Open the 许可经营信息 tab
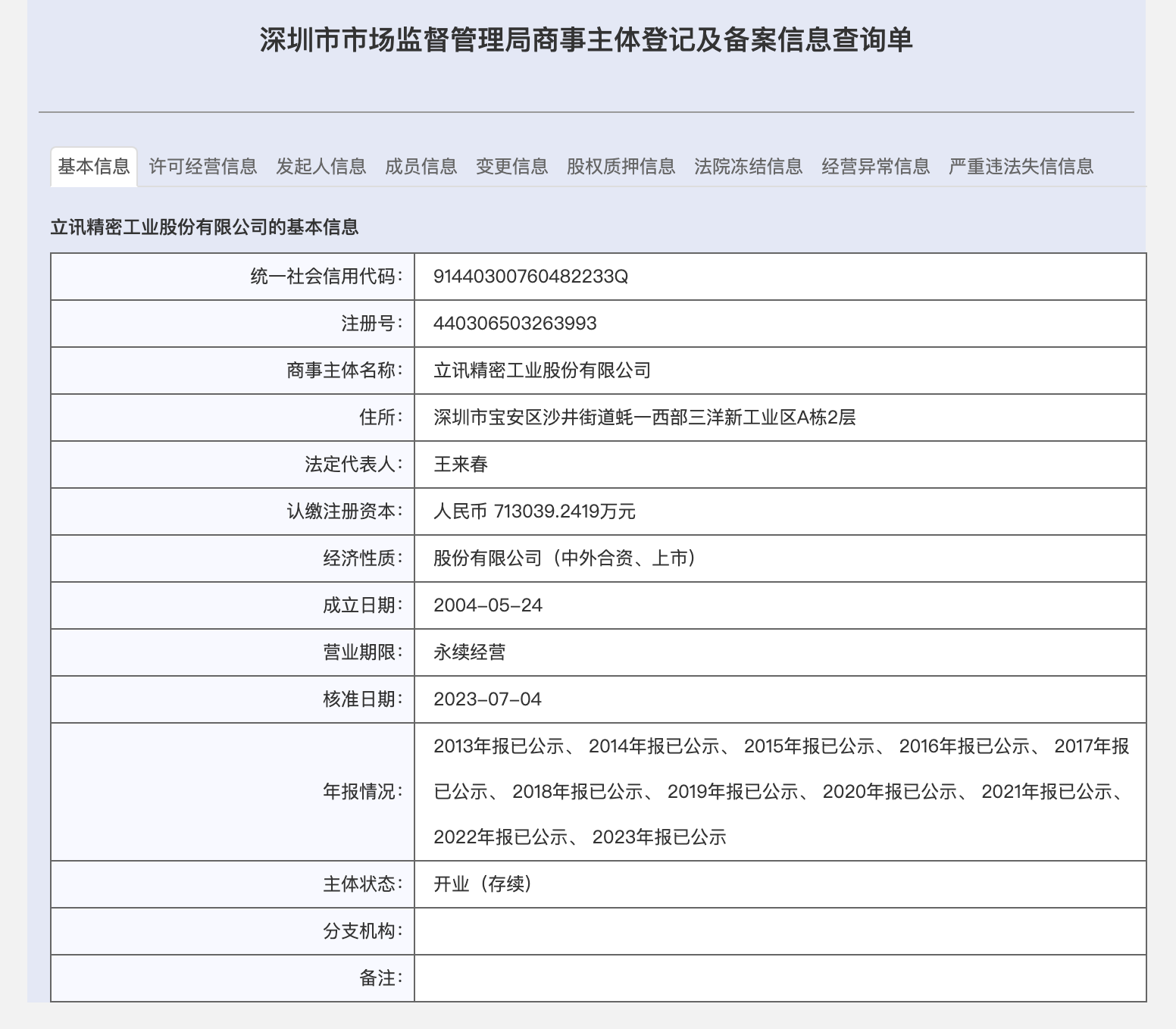Screen dimensions: 1176x1029 pos(203,167)
